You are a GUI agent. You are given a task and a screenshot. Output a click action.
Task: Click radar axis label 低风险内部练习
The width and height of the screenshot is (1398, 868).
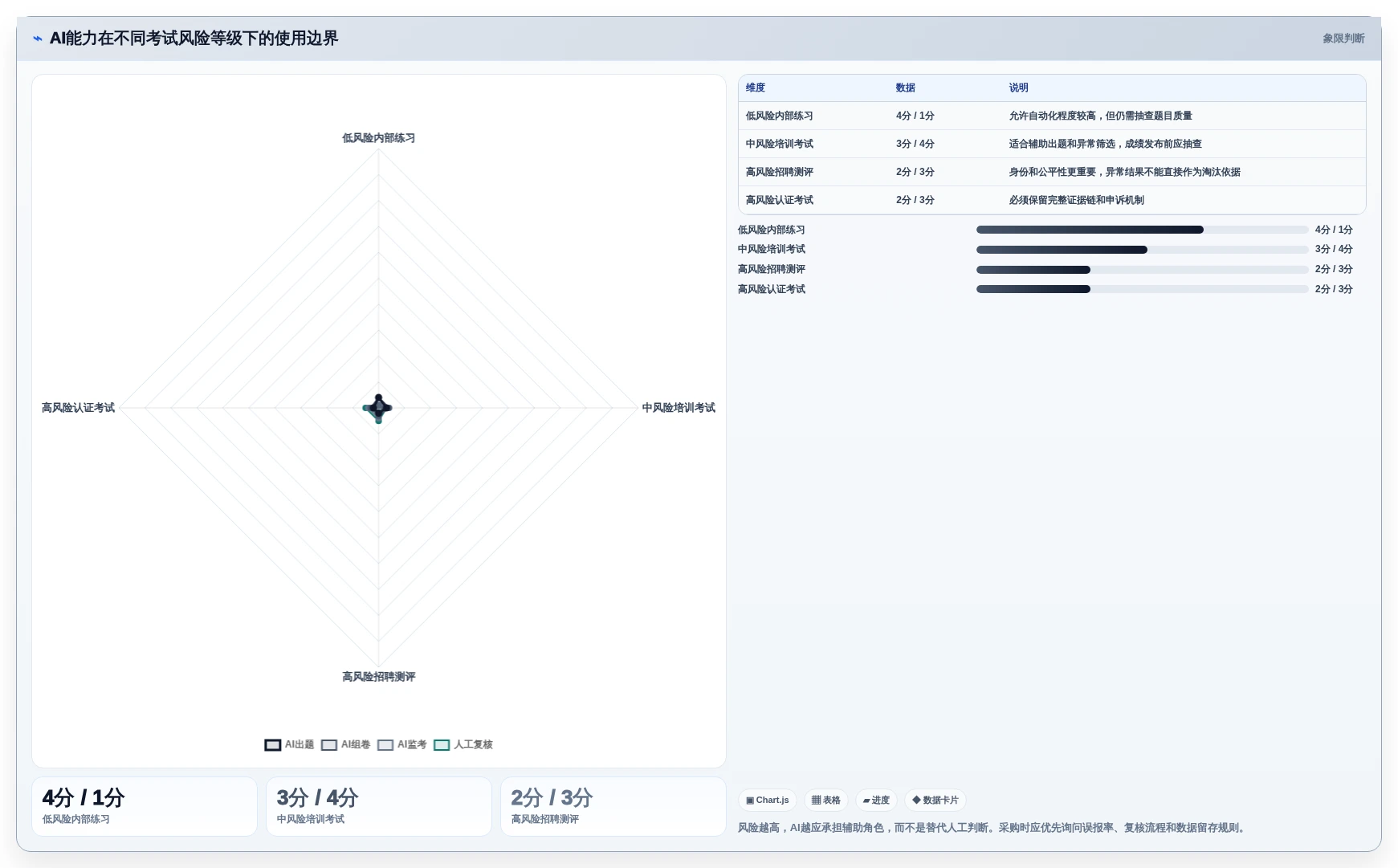click(x=379, y=138)
